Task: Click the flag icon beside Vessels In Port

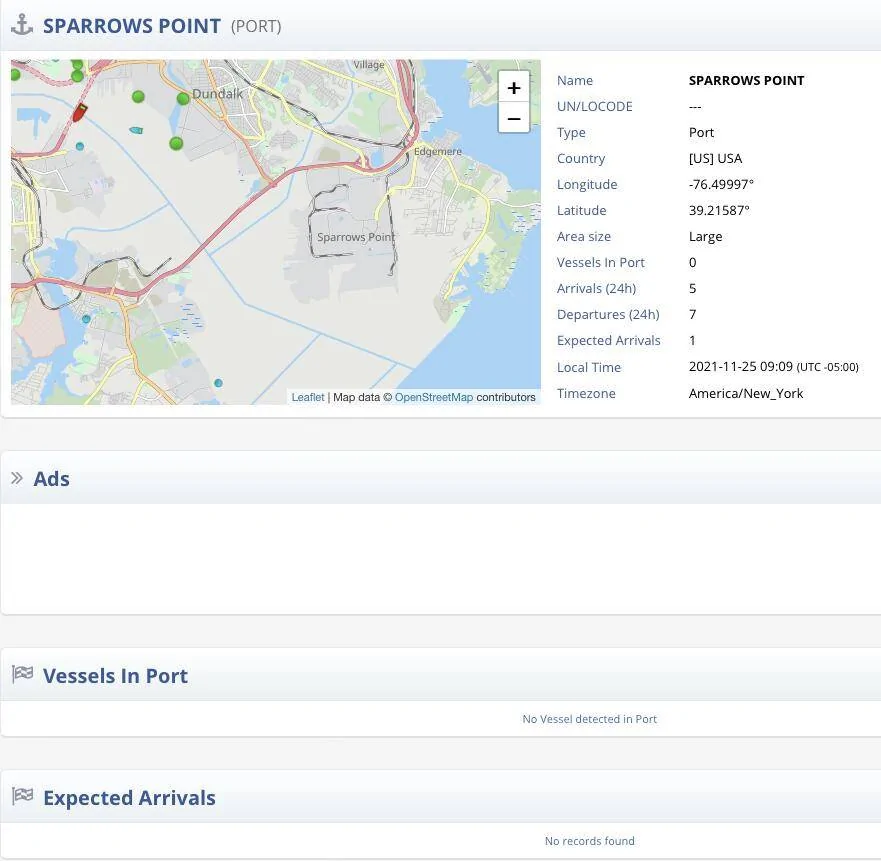Action: point(22,674)
